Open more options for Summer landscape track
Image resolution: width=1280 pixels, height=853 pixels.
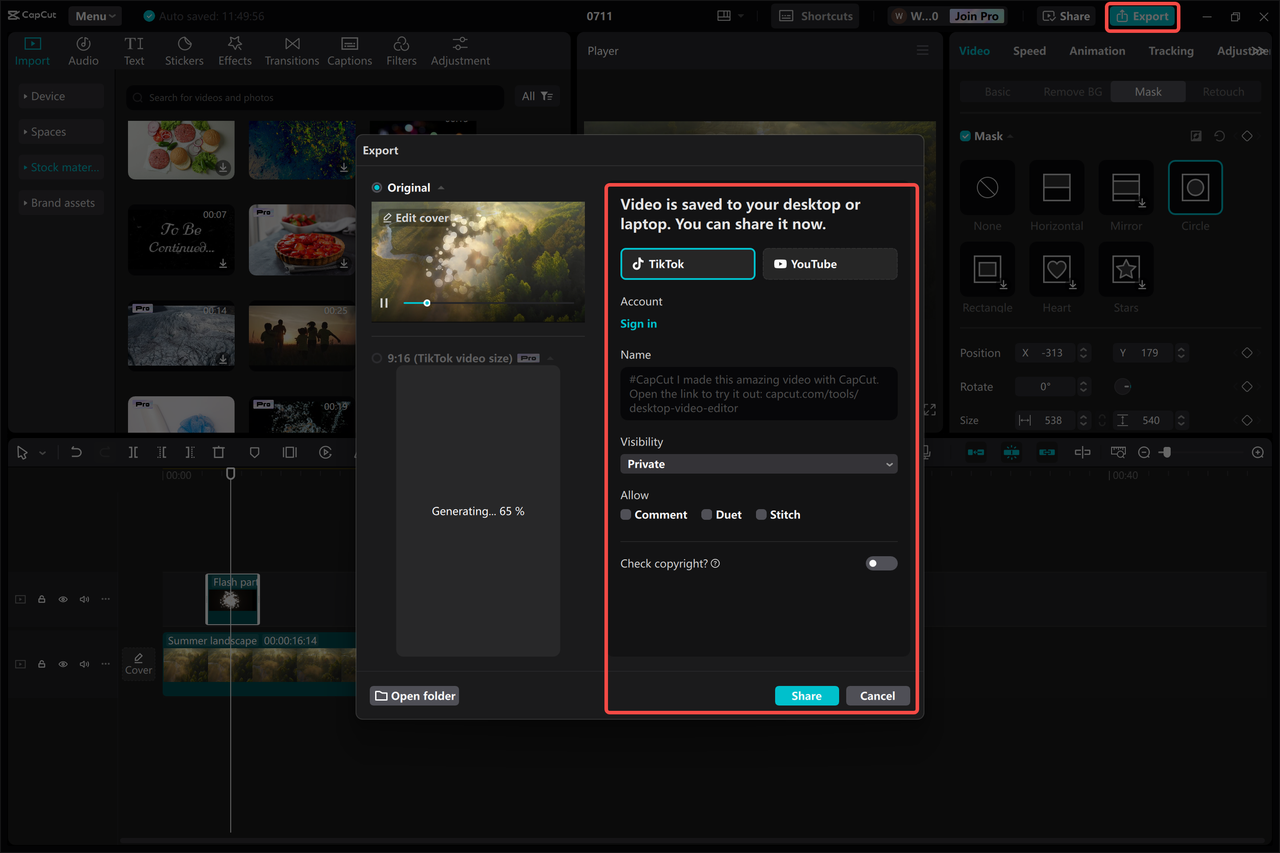(x=105, y=664)
